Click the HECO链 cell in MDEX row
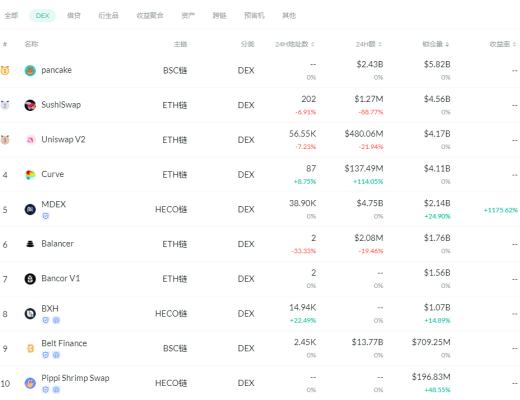 click(171, 209)
